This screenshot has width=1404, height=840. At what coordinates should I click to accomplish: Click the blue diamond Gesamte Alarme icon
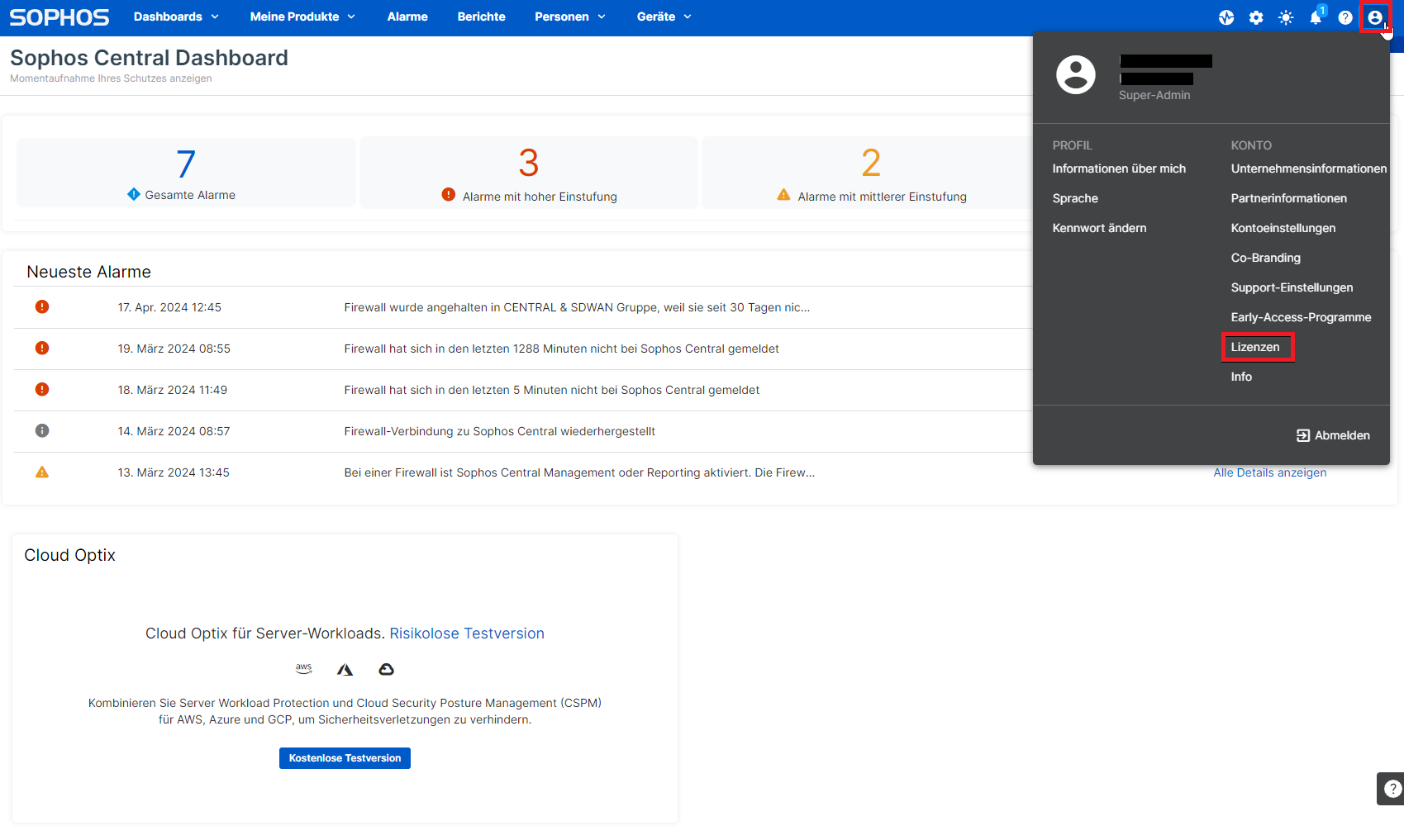134,194
